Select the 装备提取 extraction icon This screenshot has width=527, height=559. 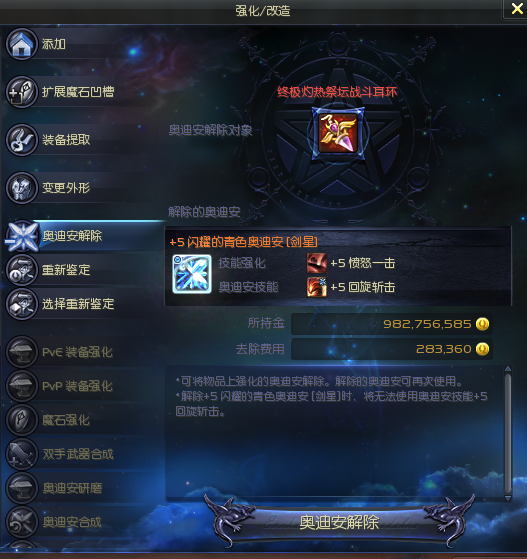[21, 140]
